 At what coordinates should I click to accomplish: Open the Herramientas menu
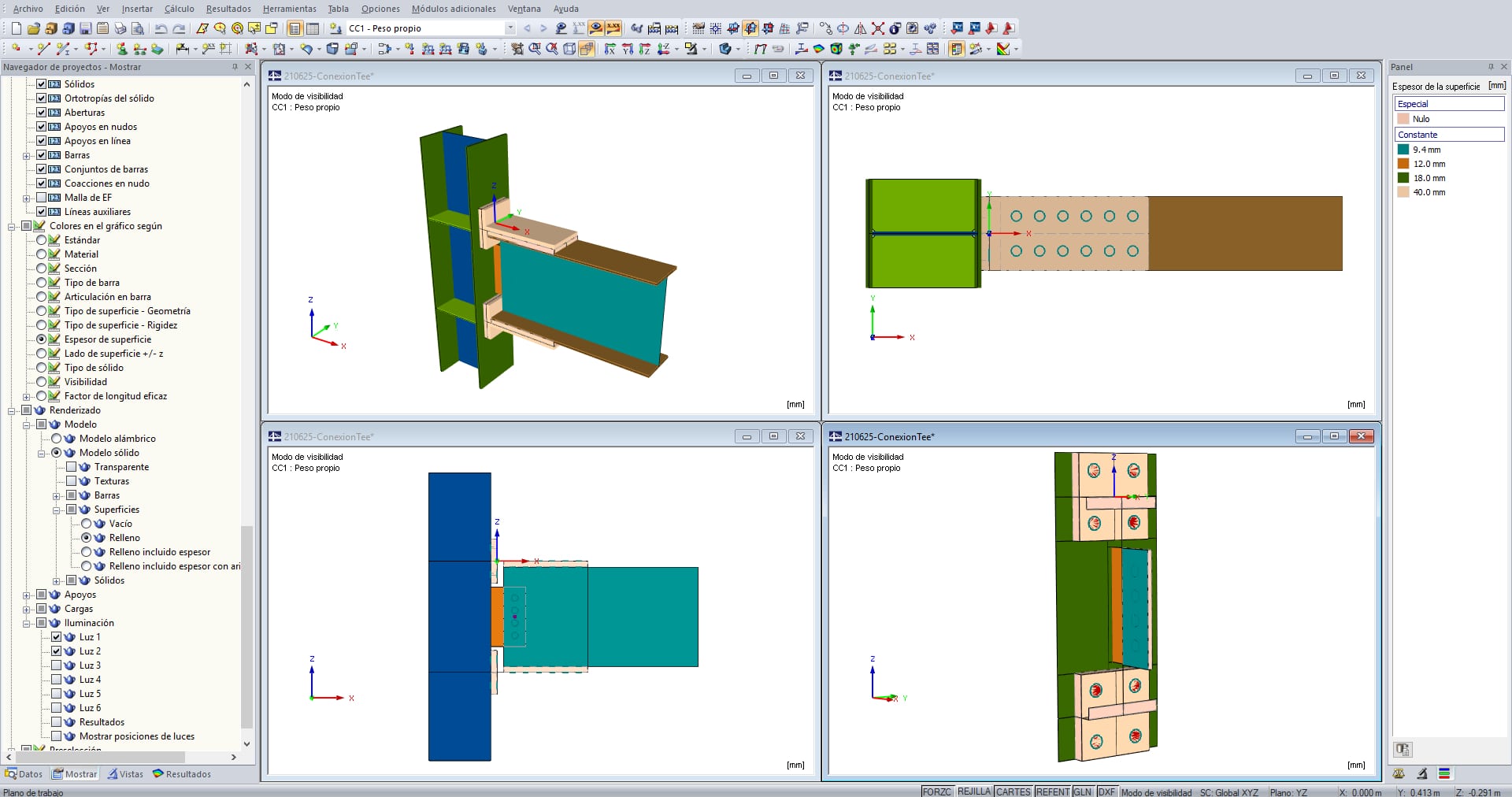pyautogui.click(x=289, y=9)
